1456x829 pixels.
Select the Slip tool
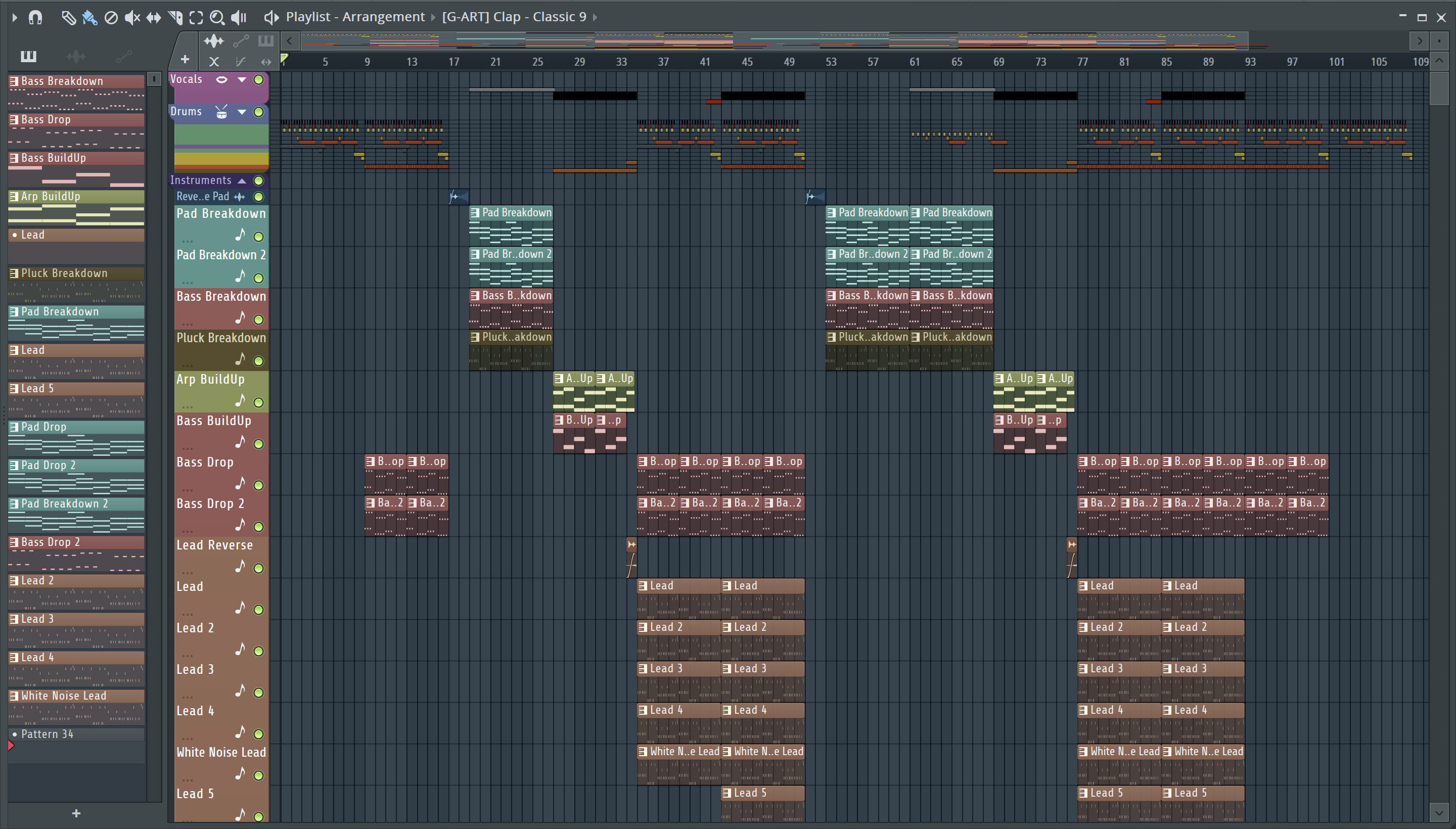tap(153, 17)
